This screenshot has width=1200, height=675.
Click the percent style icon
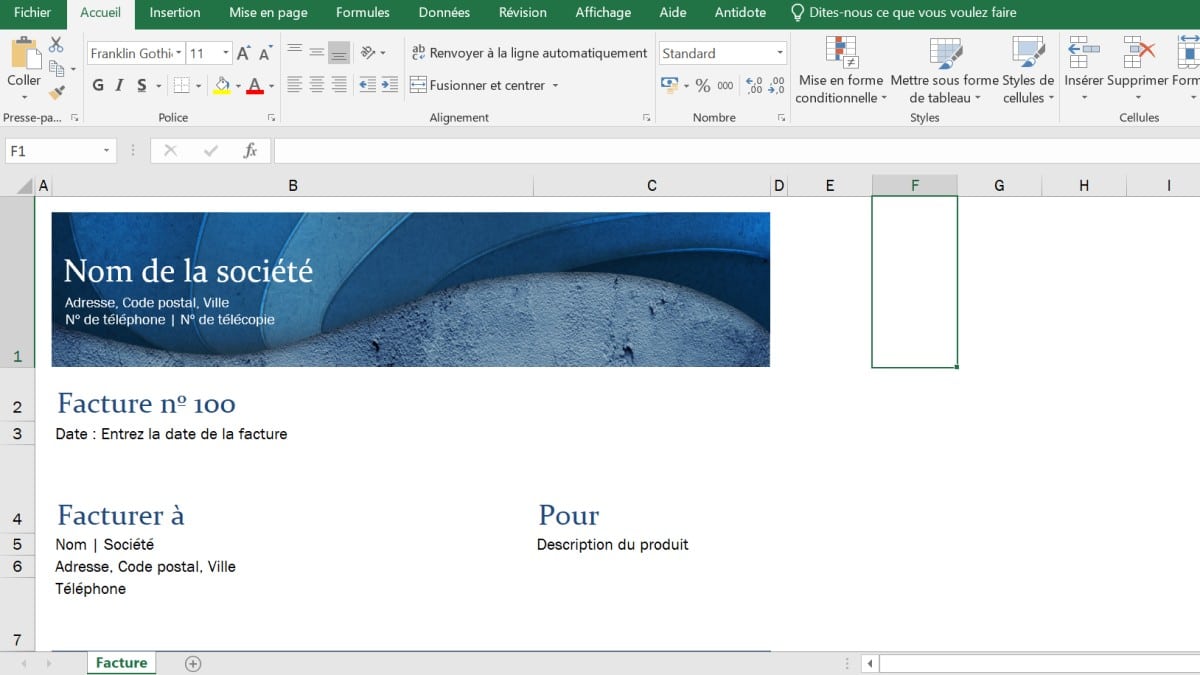(x=702, y=86)
